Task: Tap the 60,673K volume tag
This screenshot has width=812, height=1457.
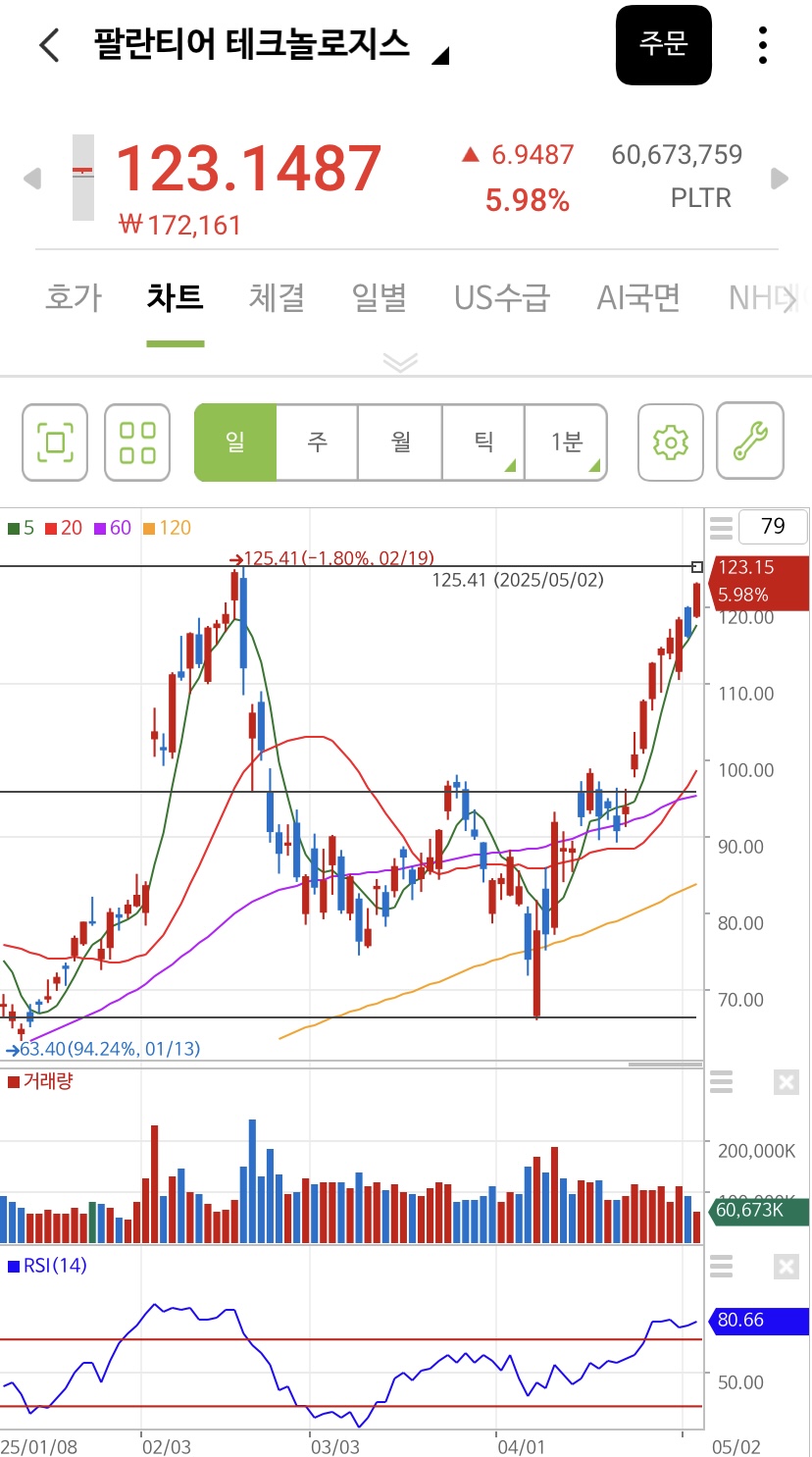Action: (758, 1211)
